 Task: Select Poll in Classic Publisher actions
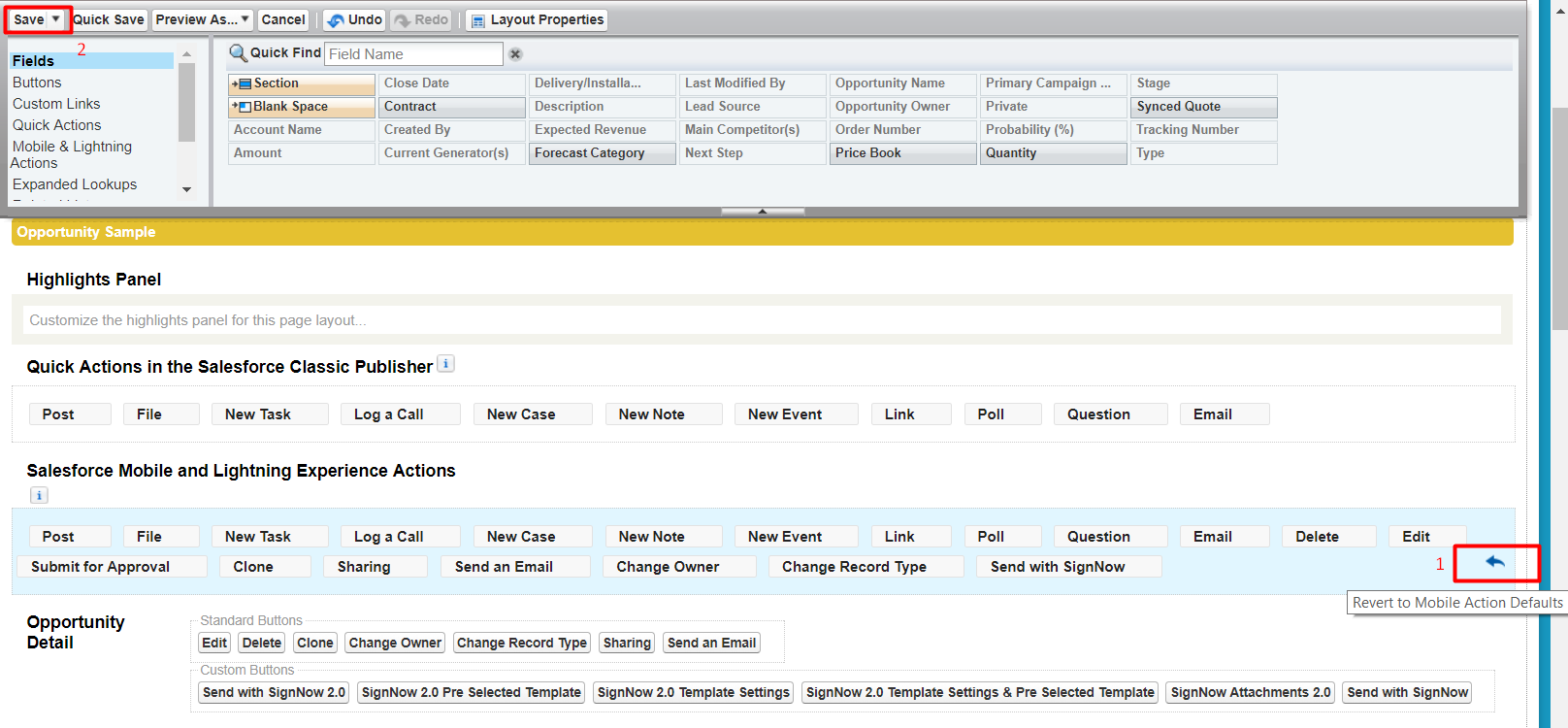pyautogui.click(x=1002, y=414)
